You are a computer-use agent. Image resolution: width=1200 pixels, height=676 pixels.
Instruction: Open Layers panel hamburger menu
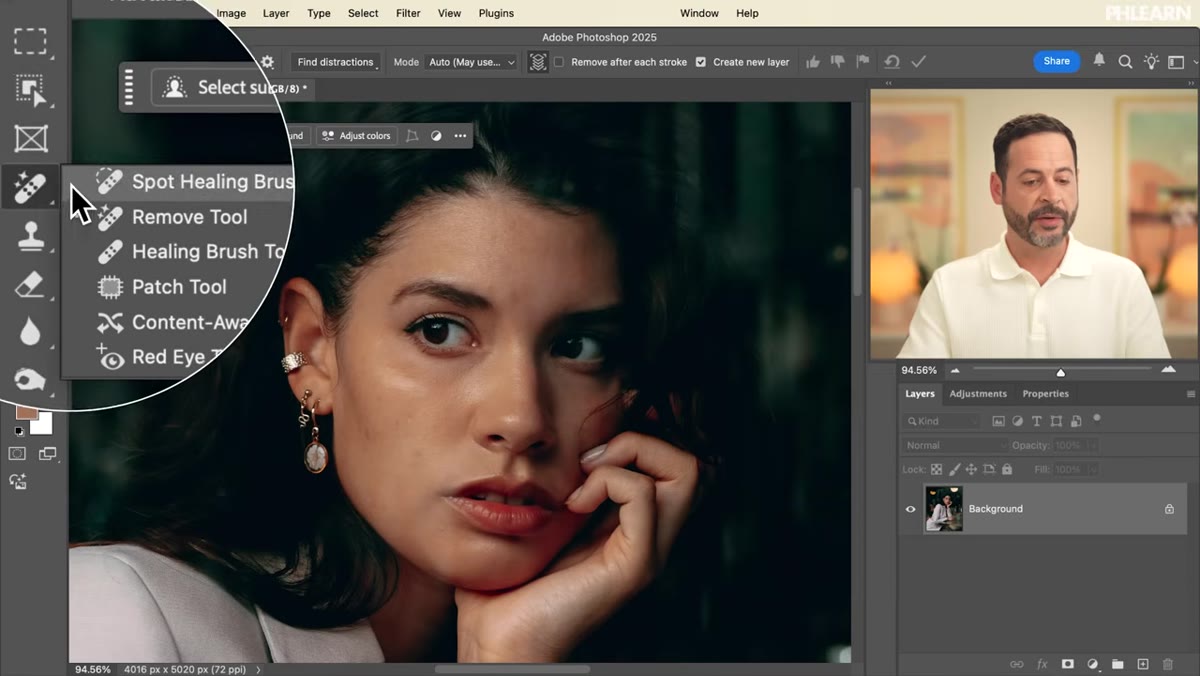(1190, 394)
